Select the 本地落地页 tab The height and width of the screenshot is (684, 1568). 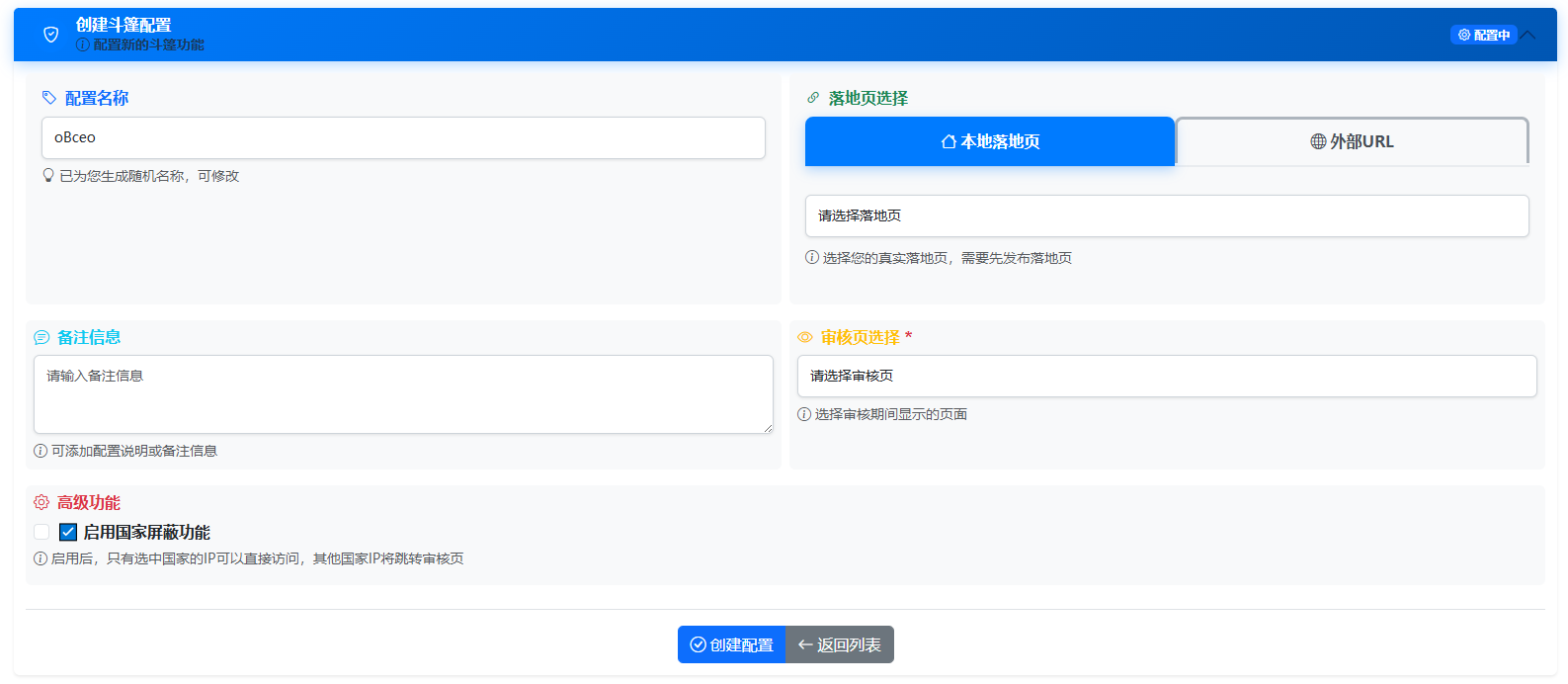pyautogui.click(x=989, y=141)
